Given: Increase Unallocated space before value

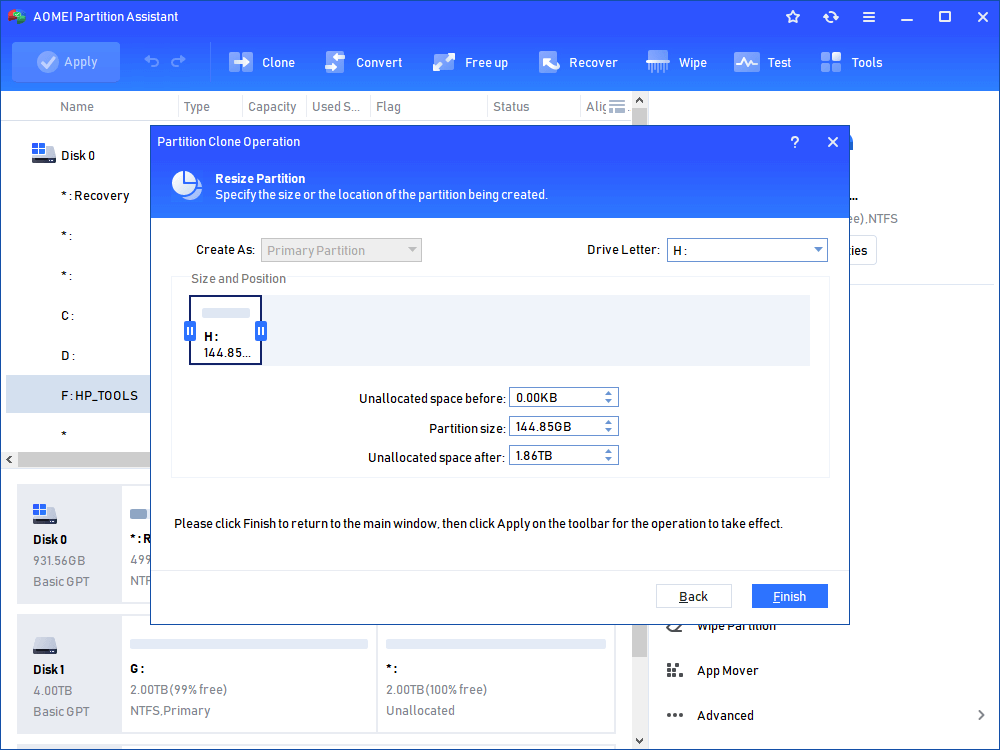Looking at the screenshot, I should tap(608, 393).
